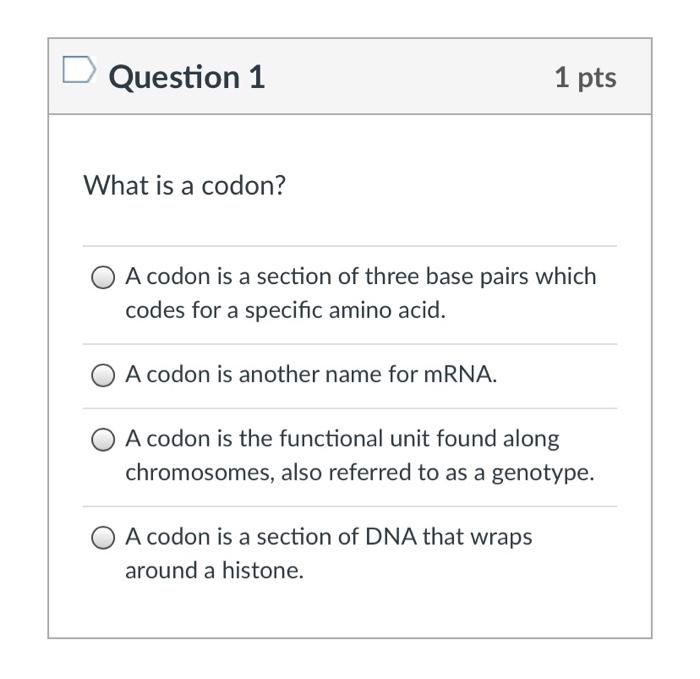Pick the radio for functional unit along chromosomes

[x=103, y=440]
